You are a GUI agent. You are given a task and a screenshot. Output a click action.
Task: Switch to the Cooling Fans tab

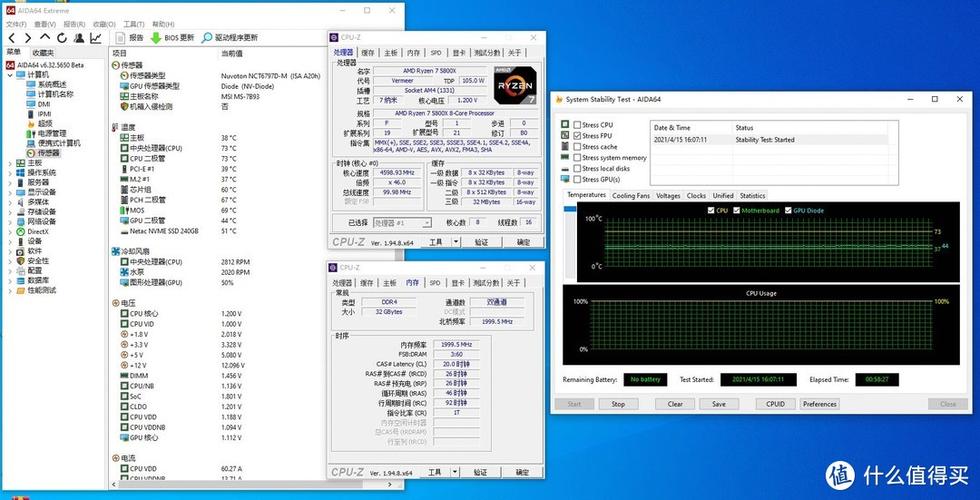tap(631, 196)
